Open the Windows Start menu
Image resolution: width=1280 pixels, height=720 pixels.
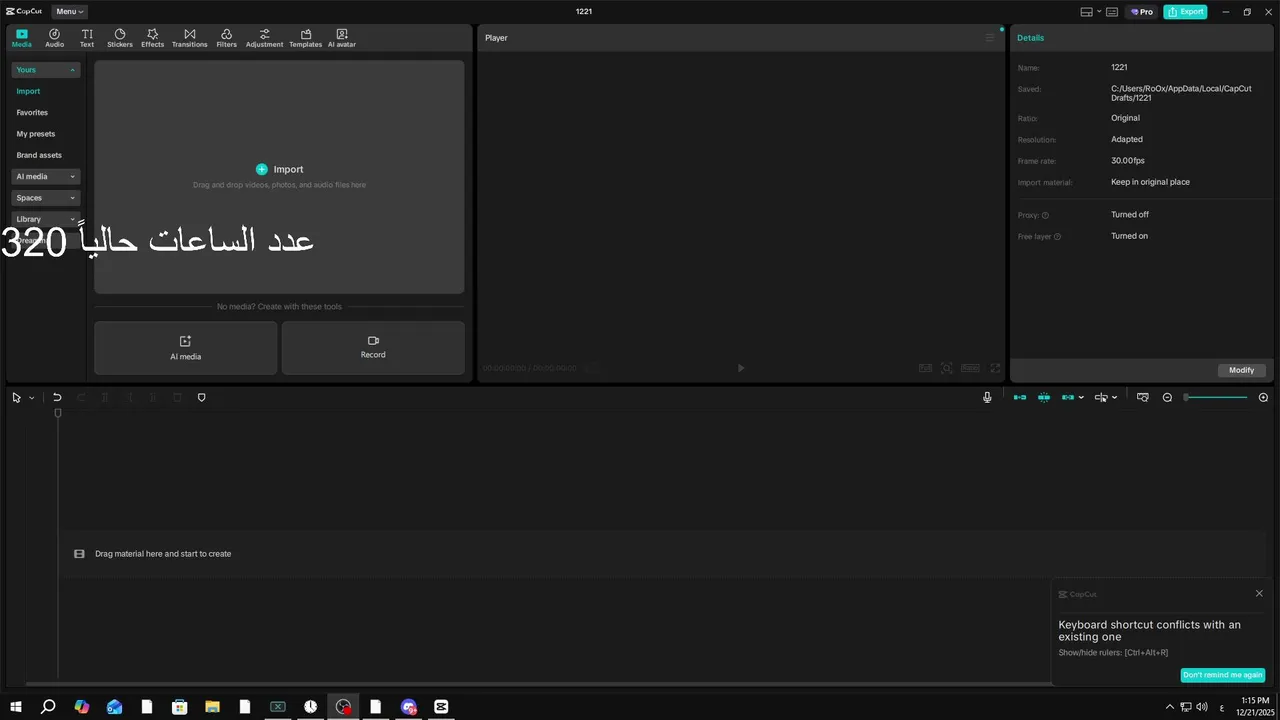[x=16, y=707]
